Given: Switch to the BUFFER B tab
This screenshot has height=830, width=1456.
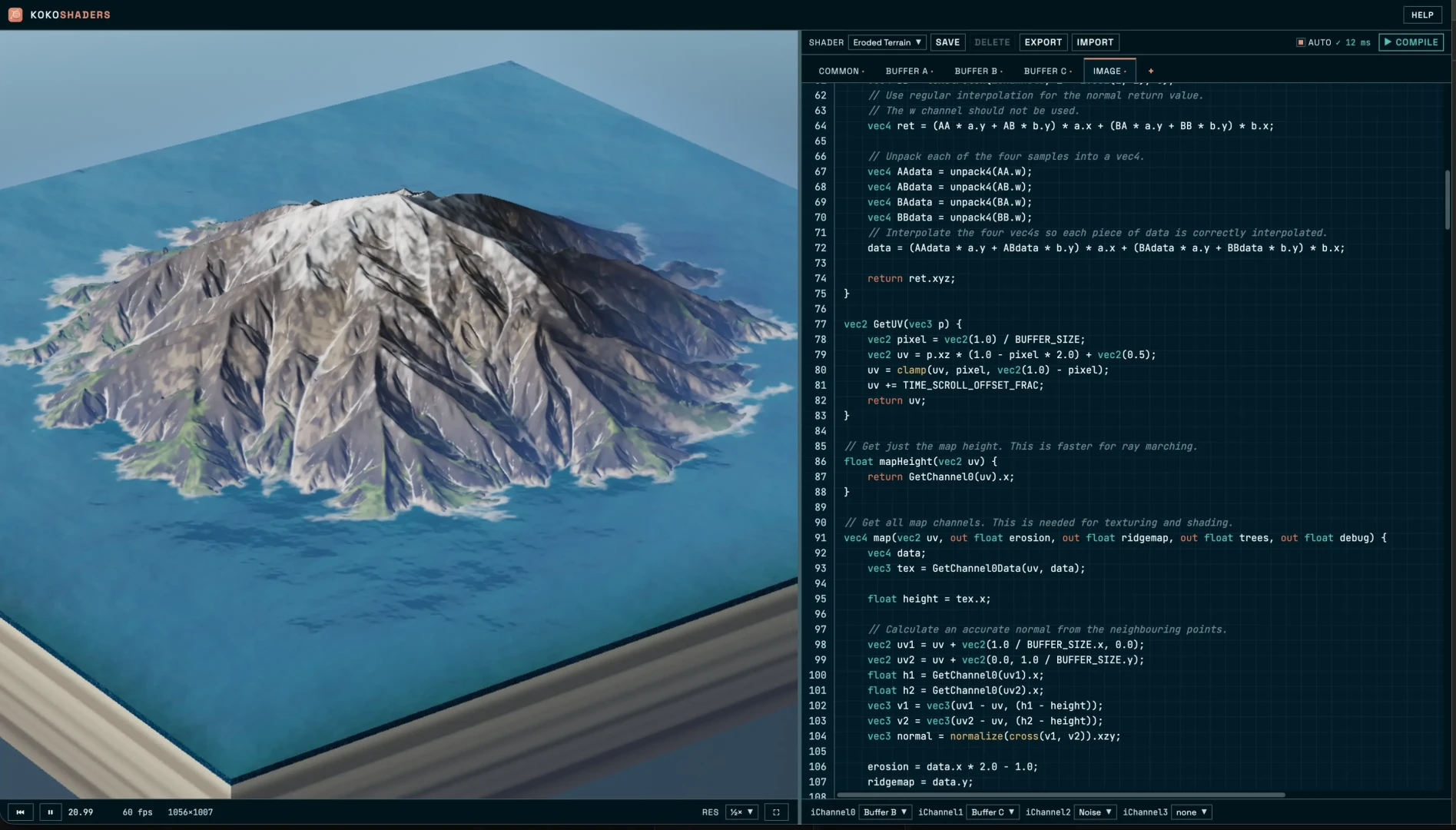Looking at the screenshot, I should point(978,71).
